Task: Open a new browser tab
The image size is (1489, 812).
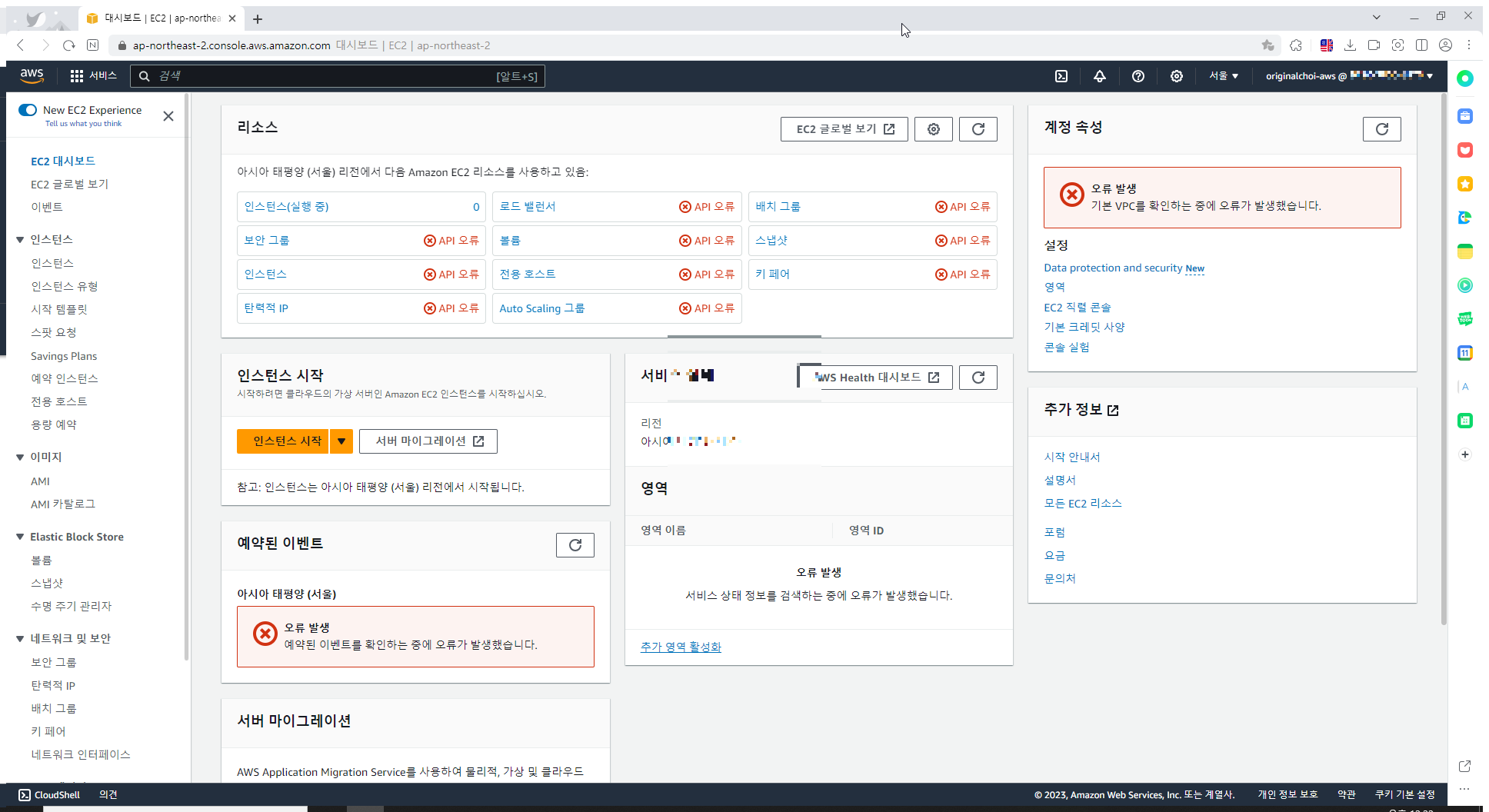Action: point(258,18)
